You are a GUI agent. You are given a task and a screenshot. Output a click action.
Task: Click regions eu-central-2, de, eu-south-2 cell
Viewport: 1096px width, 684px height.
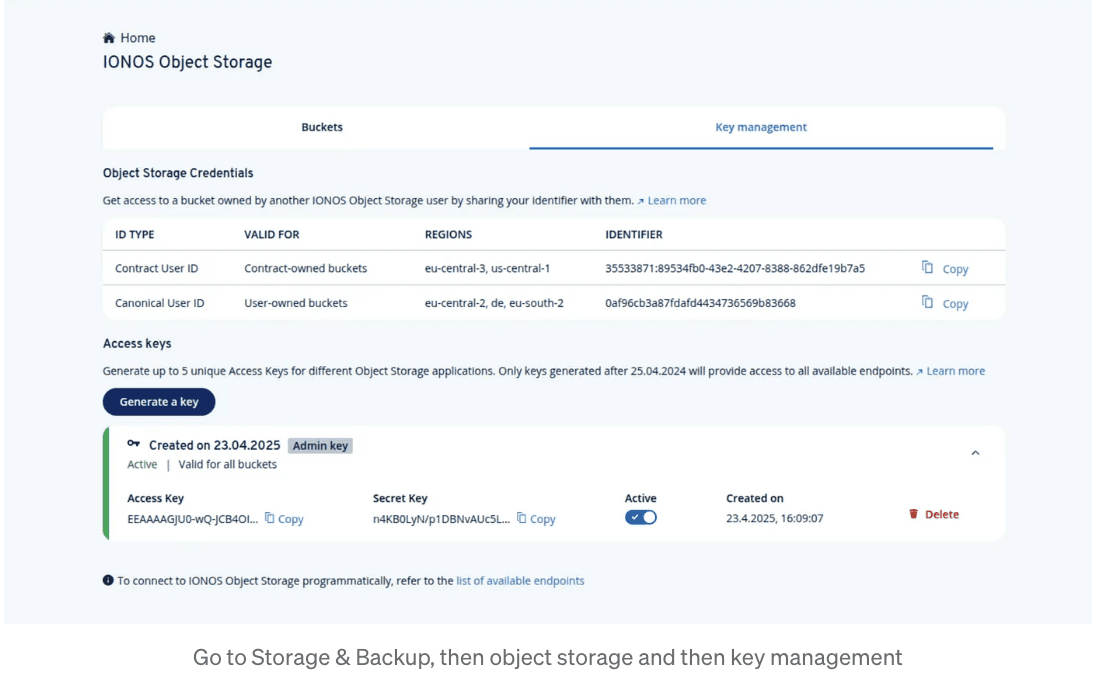pos(494,303)
